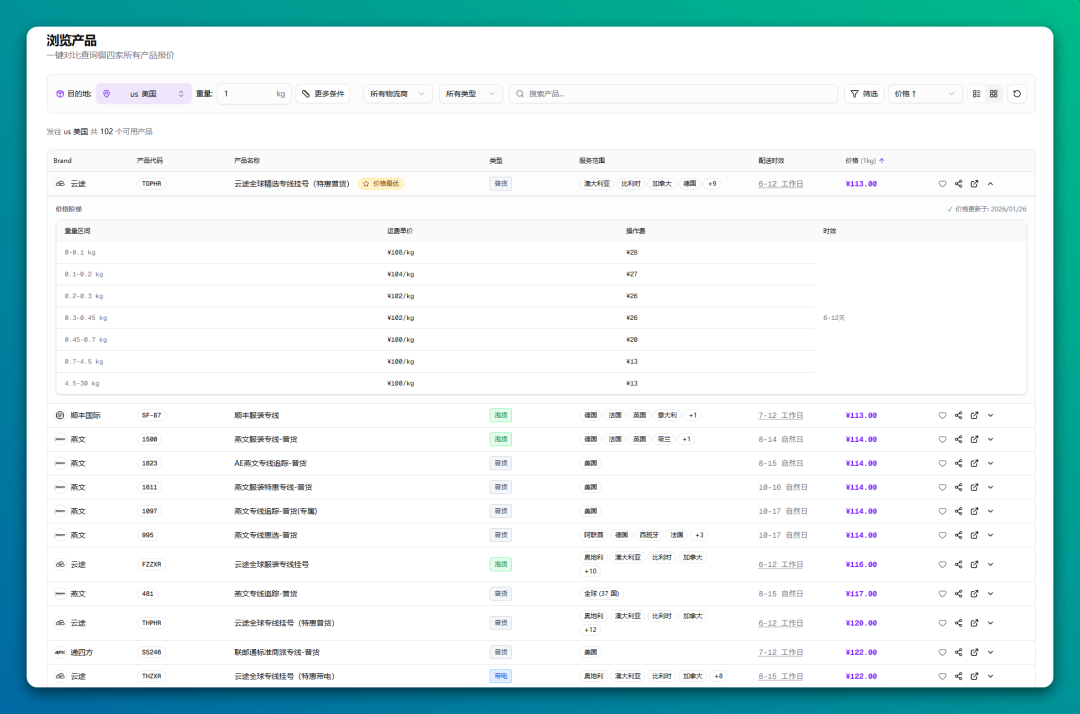
Task: Expand the FZZXR row details
Action: (990, 565)
